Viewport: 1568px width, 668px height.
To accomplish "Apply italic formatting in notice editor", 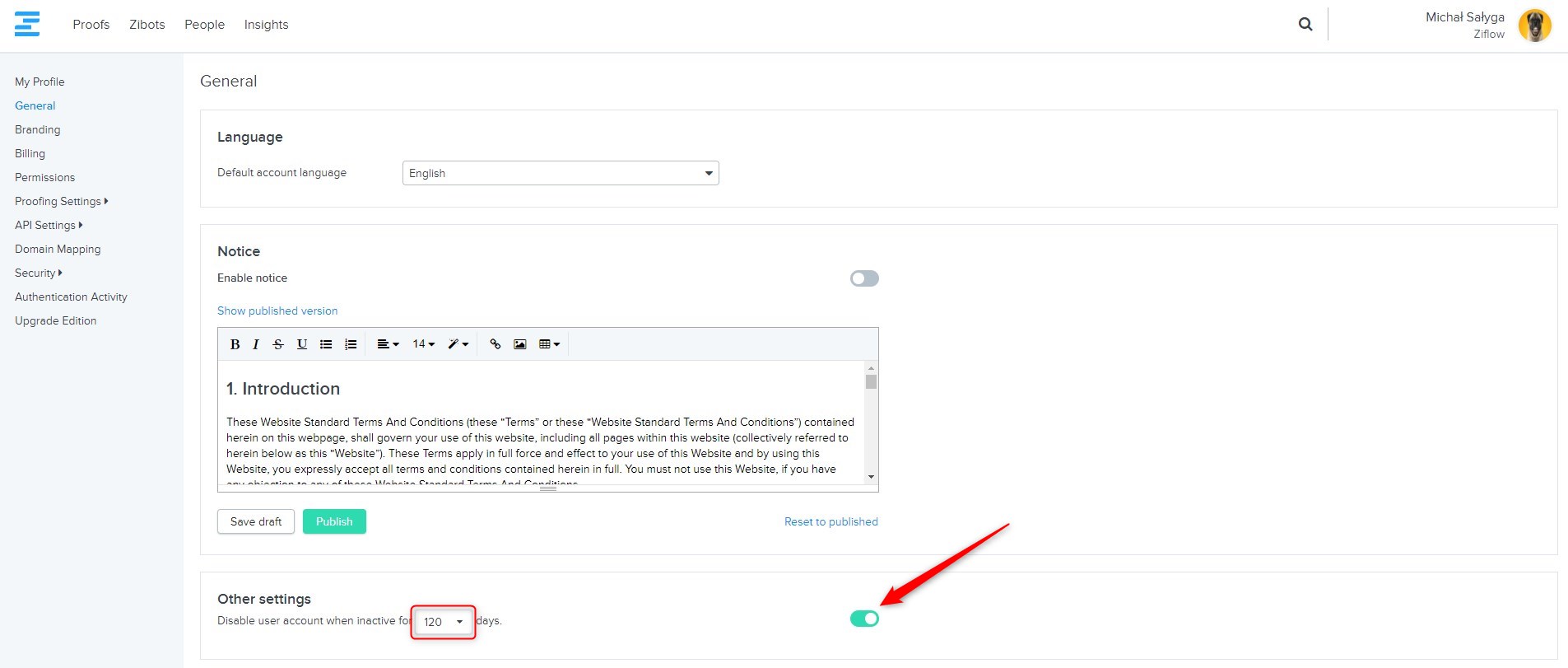I will coord(256,344).
